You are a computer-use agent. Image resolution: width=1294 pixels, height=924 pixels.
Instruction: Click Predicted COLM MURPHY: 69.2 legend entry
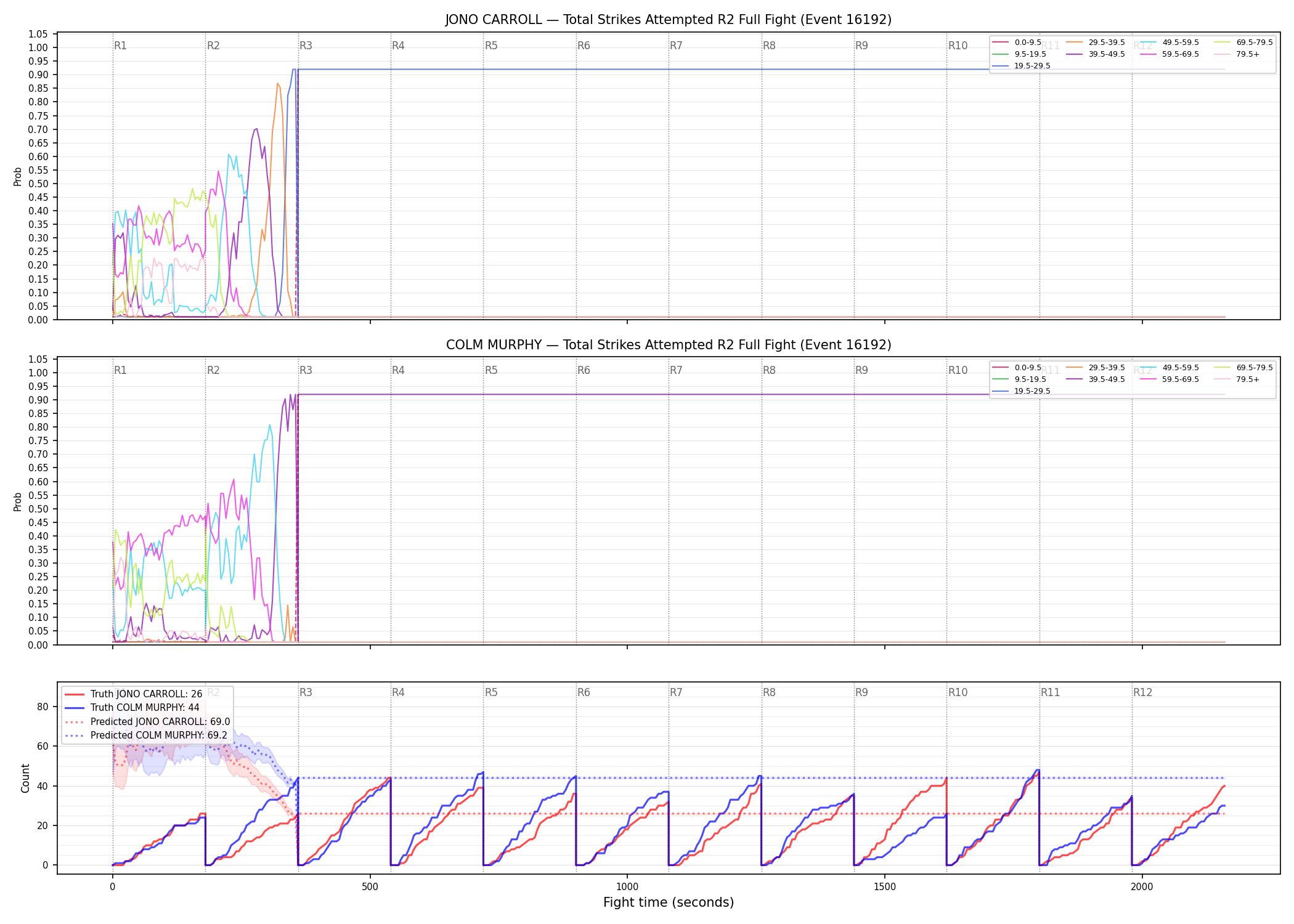(146, 736)
